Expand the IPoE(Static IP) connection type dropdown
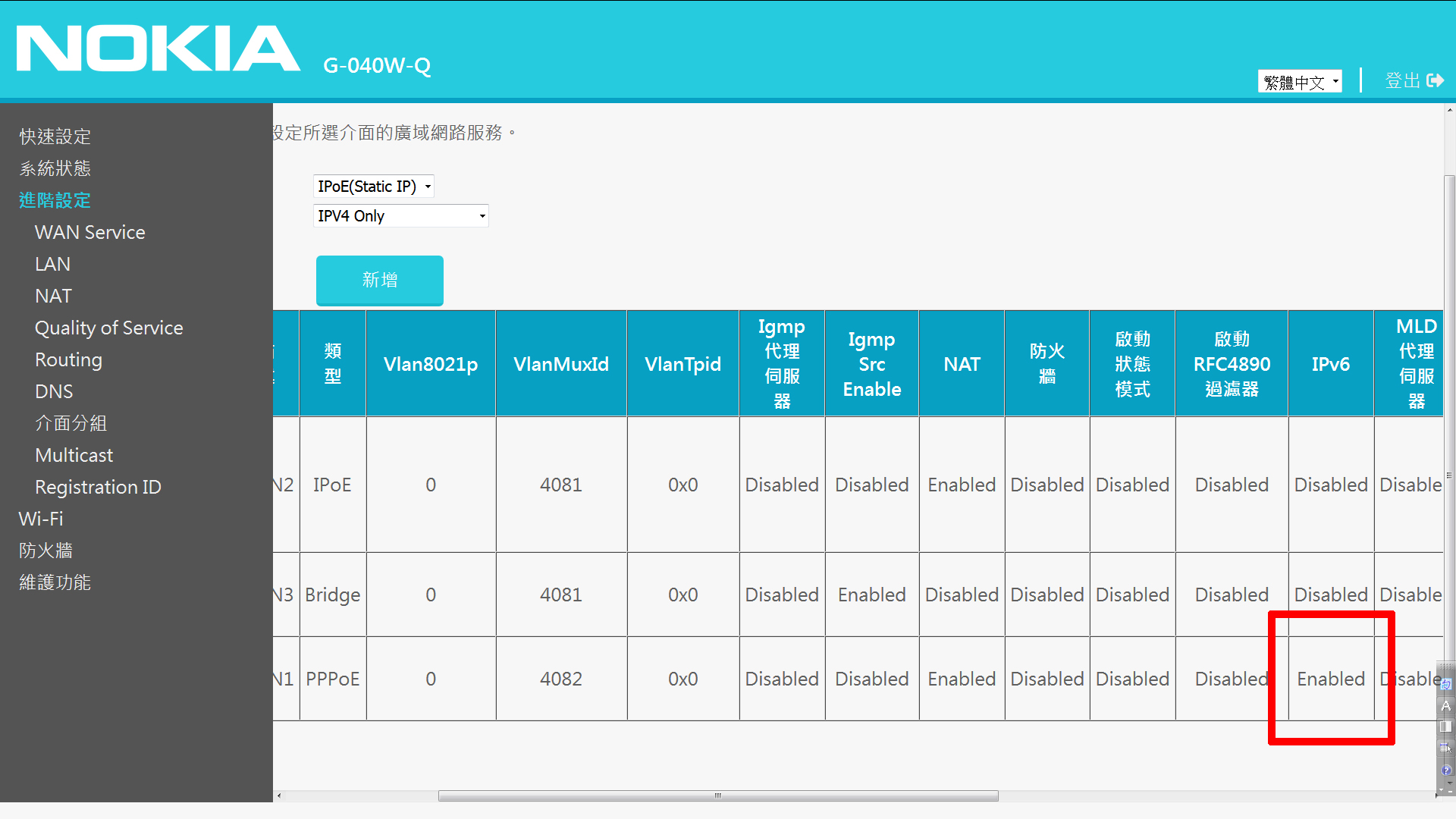1456x819 pixels. click(373, 187)
